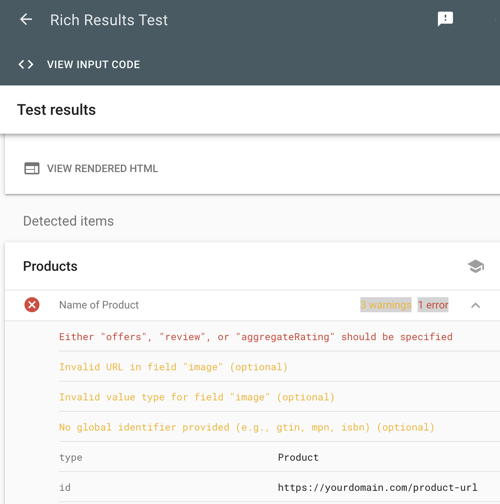Click the Product type value

click(x=298, y=457)
